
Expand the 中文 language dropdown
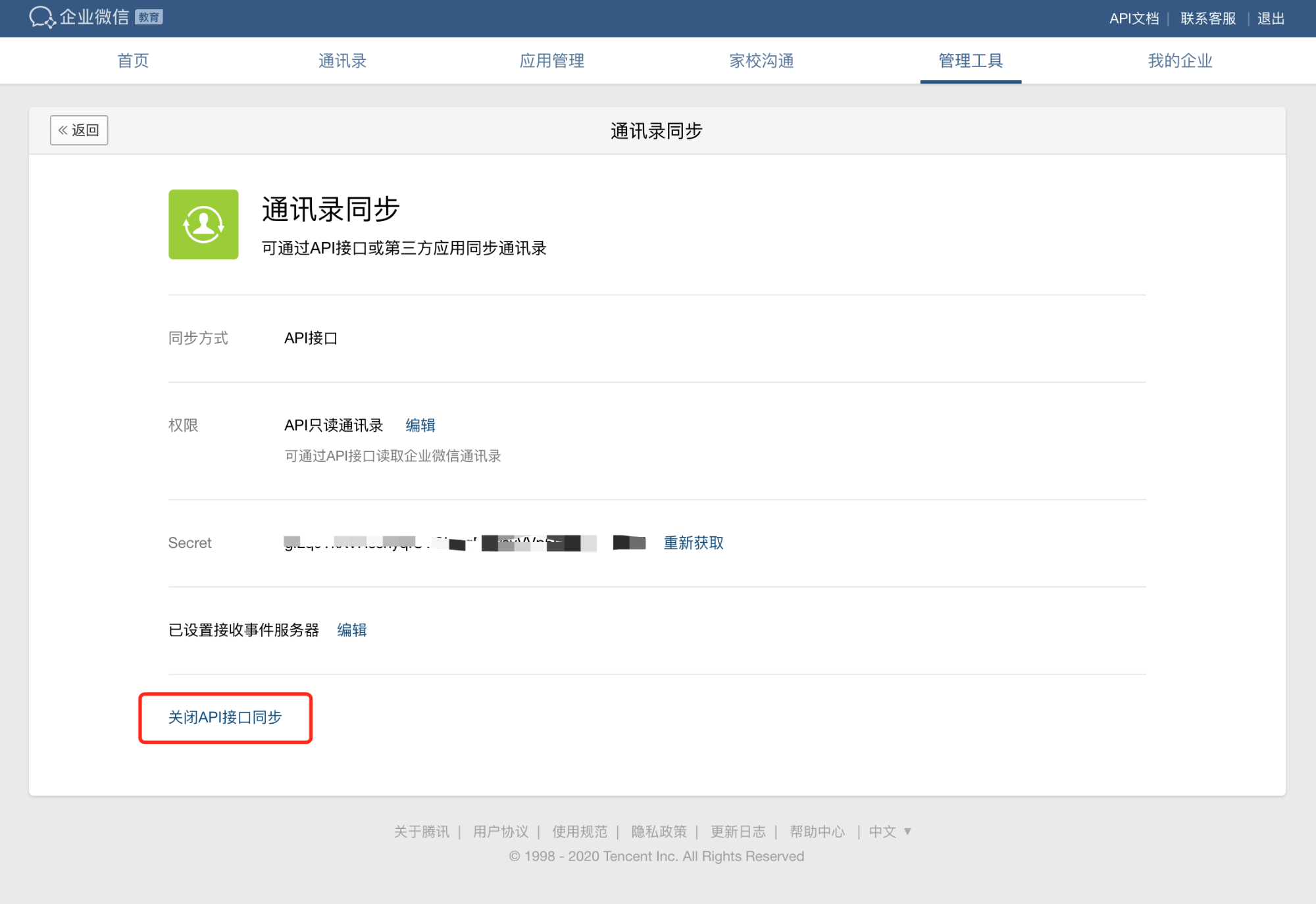pos(890,832)
